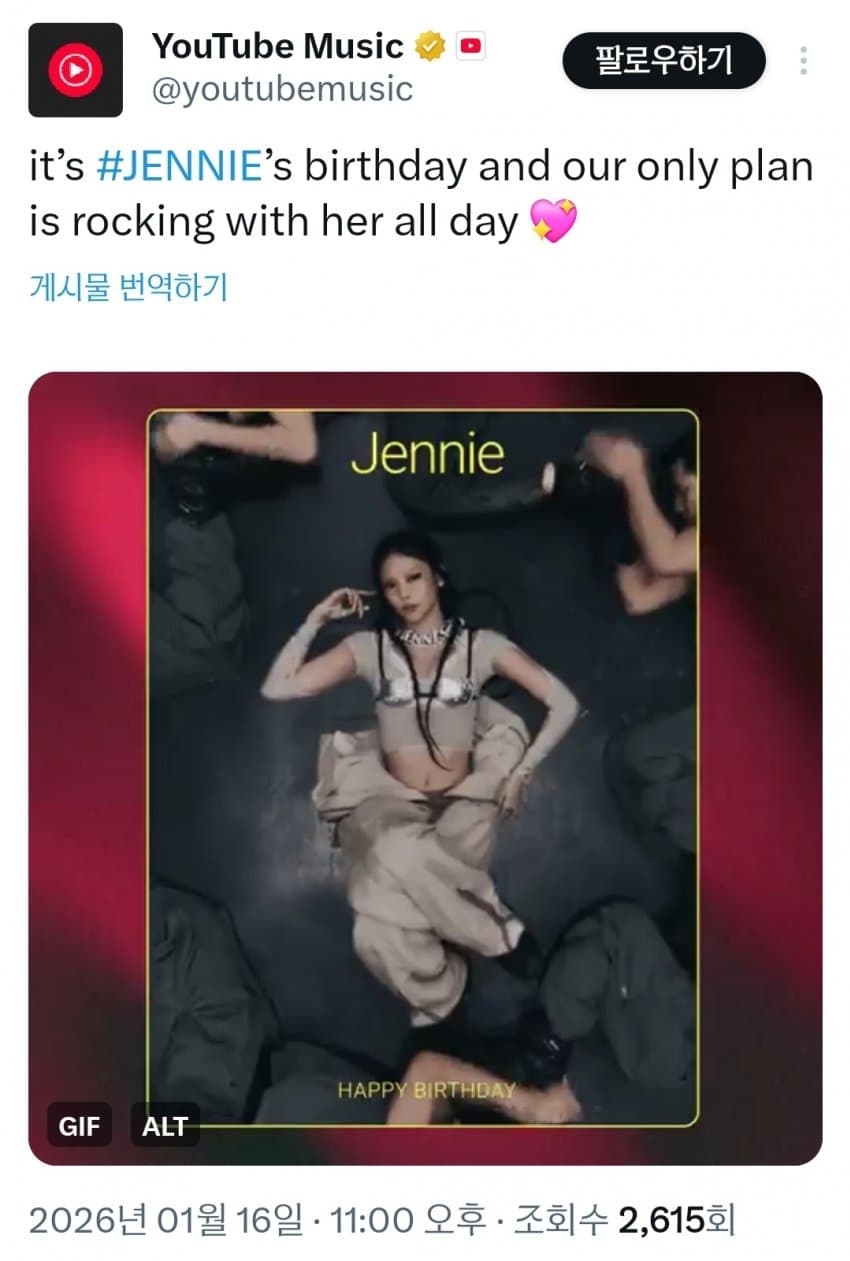Toggle follow state via 팔로우하기 button
Screen dimensions: 850x1261
coord(664,60)
